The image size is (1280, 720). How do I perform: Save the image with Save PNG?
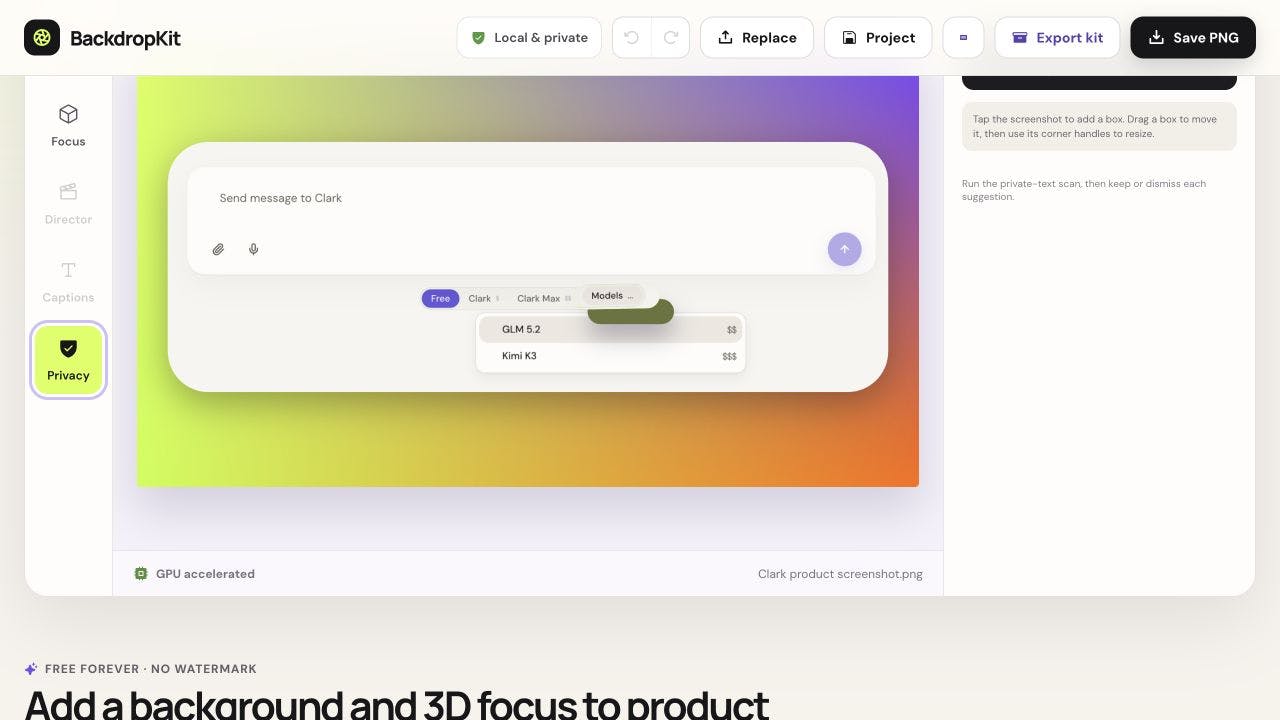point(1193,38)
